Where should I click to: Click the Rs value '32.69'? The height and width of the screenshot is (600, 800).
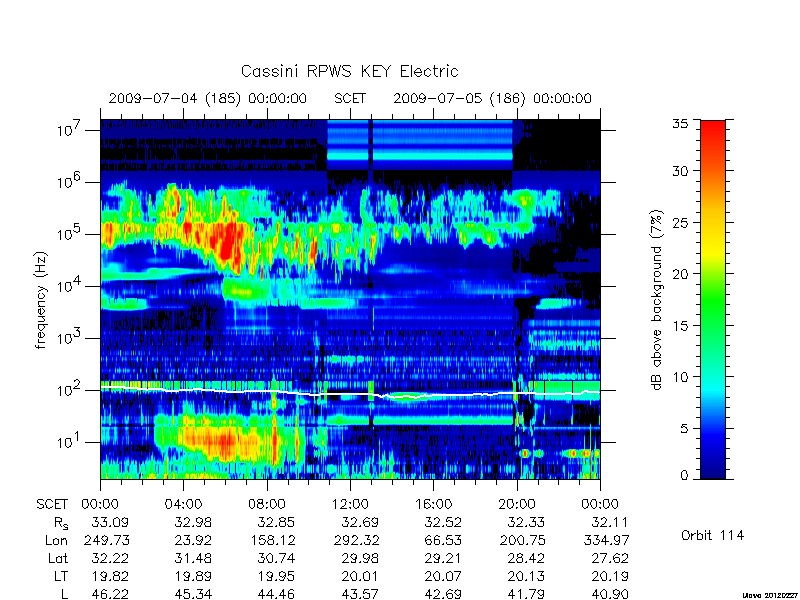tap(360, 522)
